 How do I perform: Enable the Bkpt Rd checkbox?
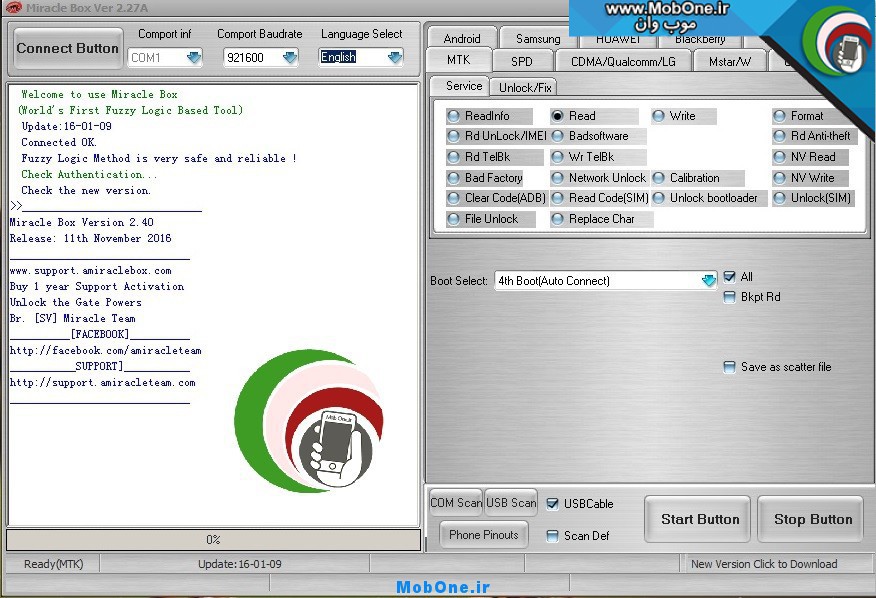tap(729, 297)
